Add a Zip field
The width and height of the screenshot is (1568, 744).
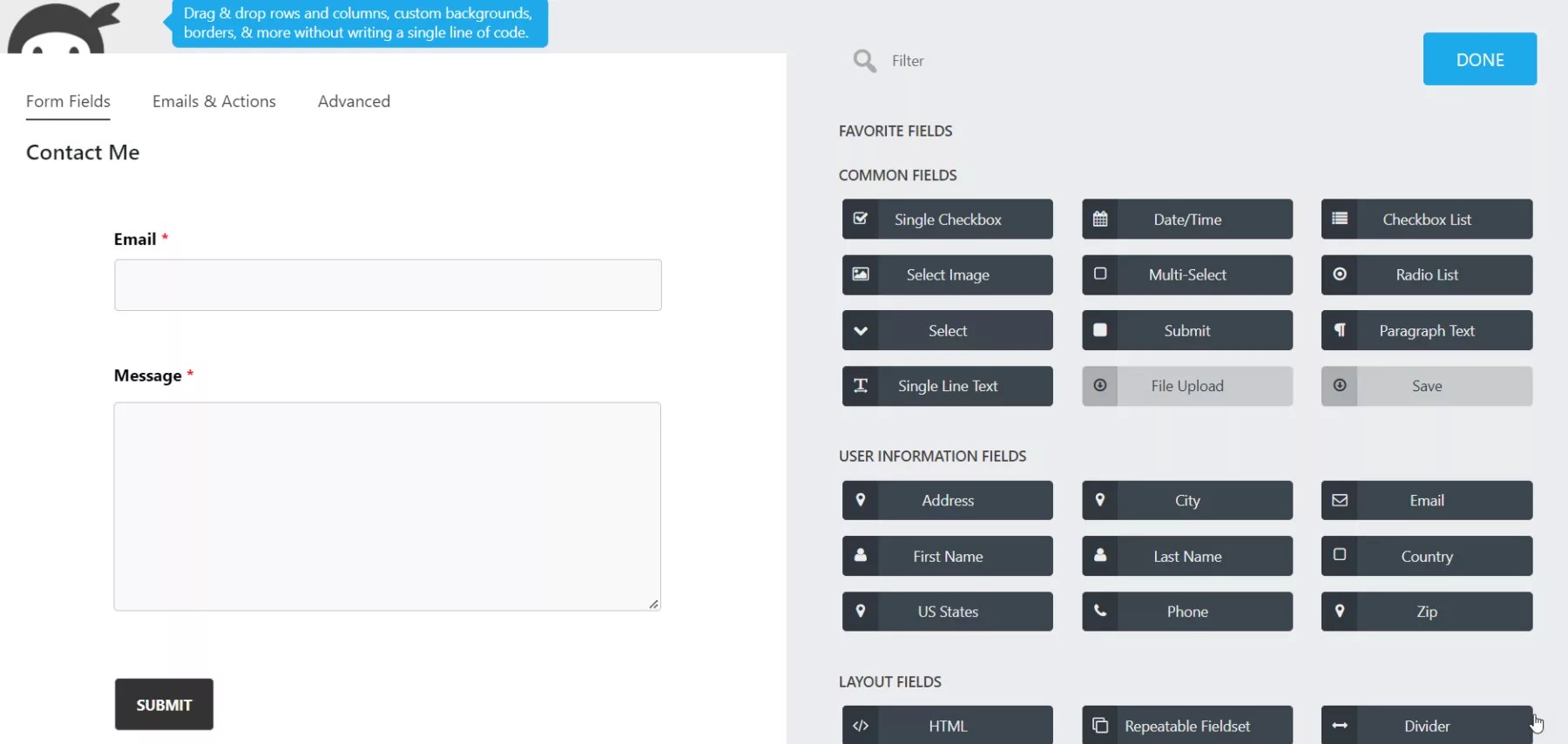pyautogui.click(x=1427, y=611)
